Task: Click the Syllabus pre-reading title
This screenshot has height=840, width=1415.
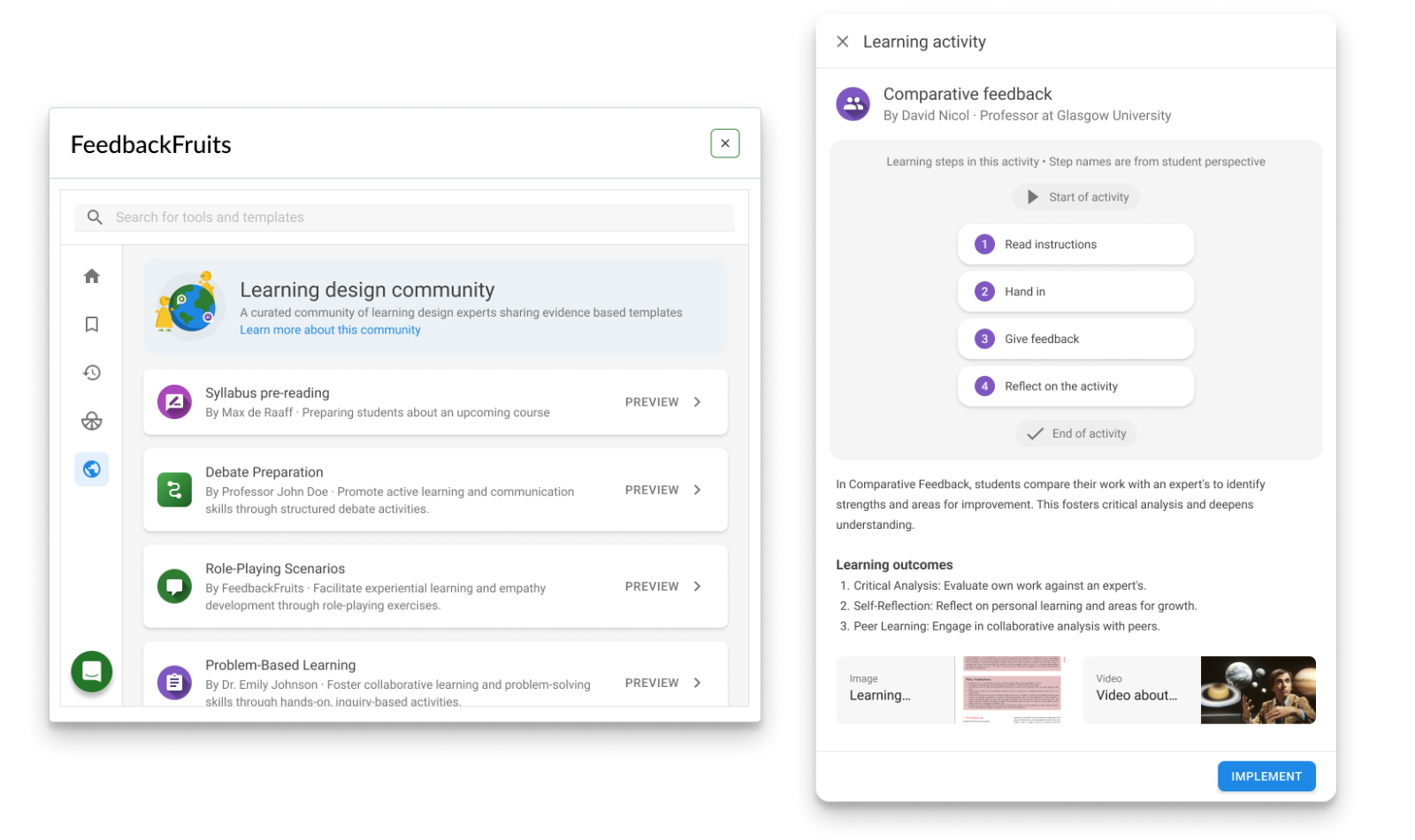Action: click(267, 393)
